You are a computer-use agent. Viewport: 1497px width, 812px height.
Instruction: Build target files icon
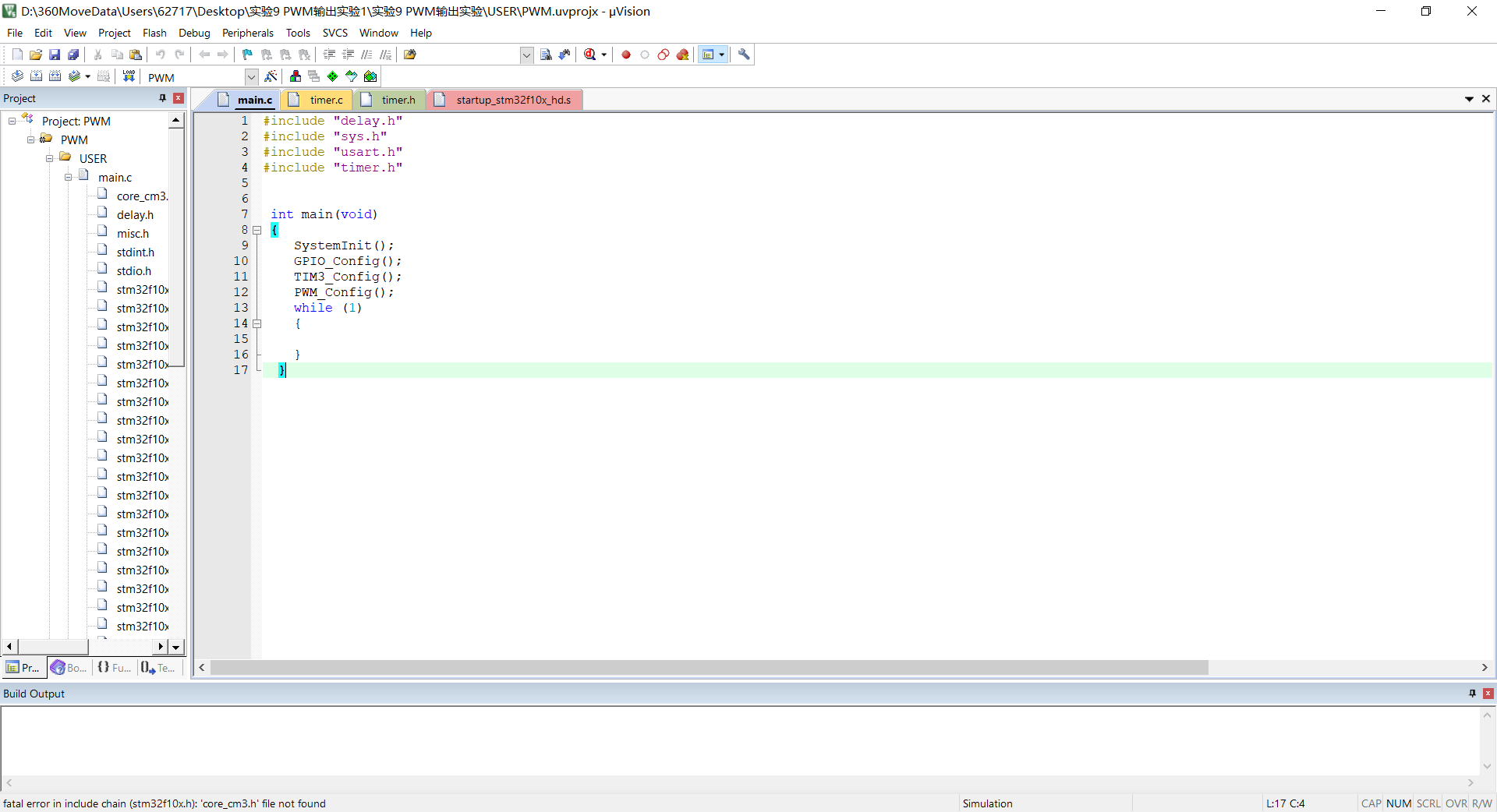coord(36,76)
